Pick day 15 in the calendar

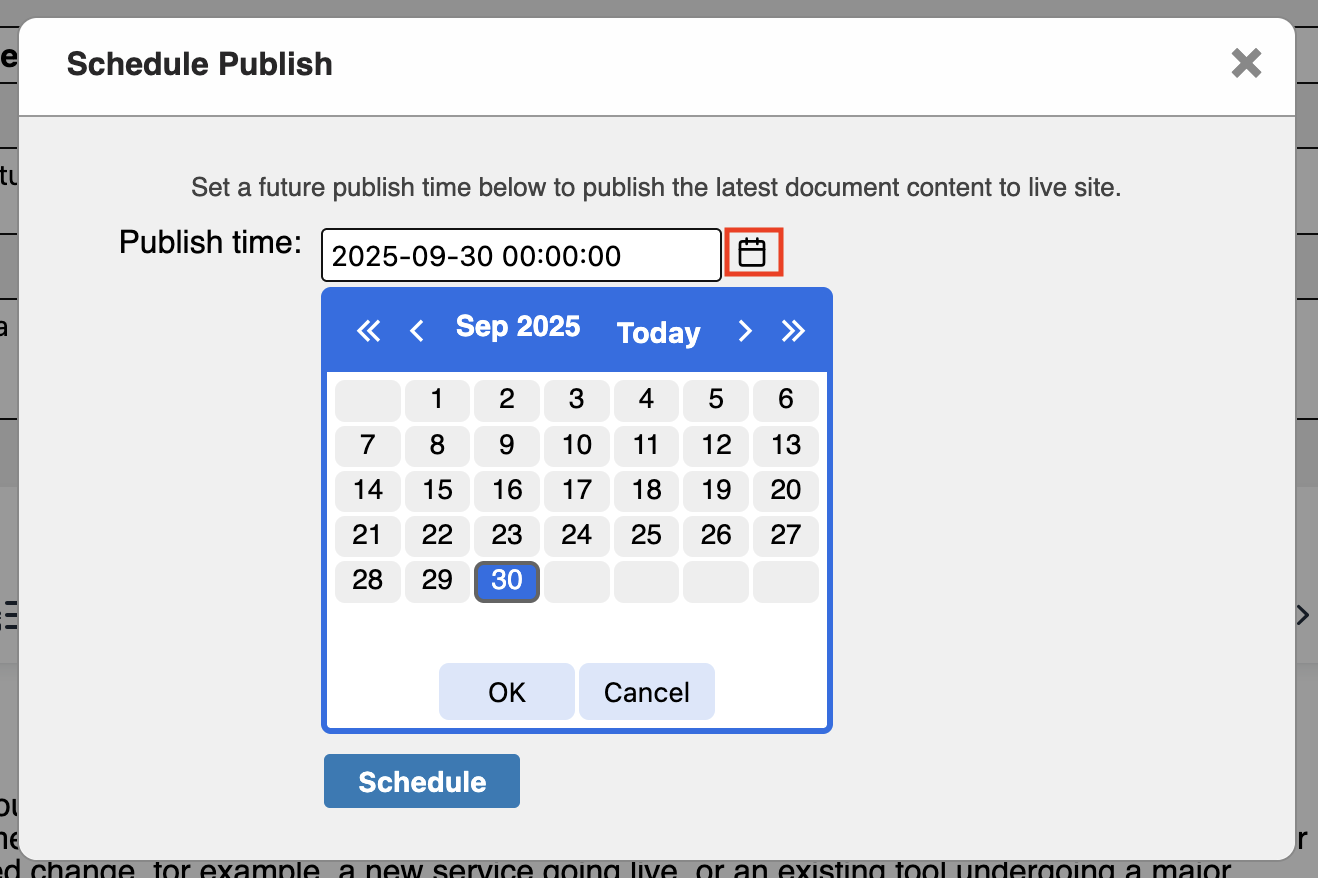click(437, 490)
